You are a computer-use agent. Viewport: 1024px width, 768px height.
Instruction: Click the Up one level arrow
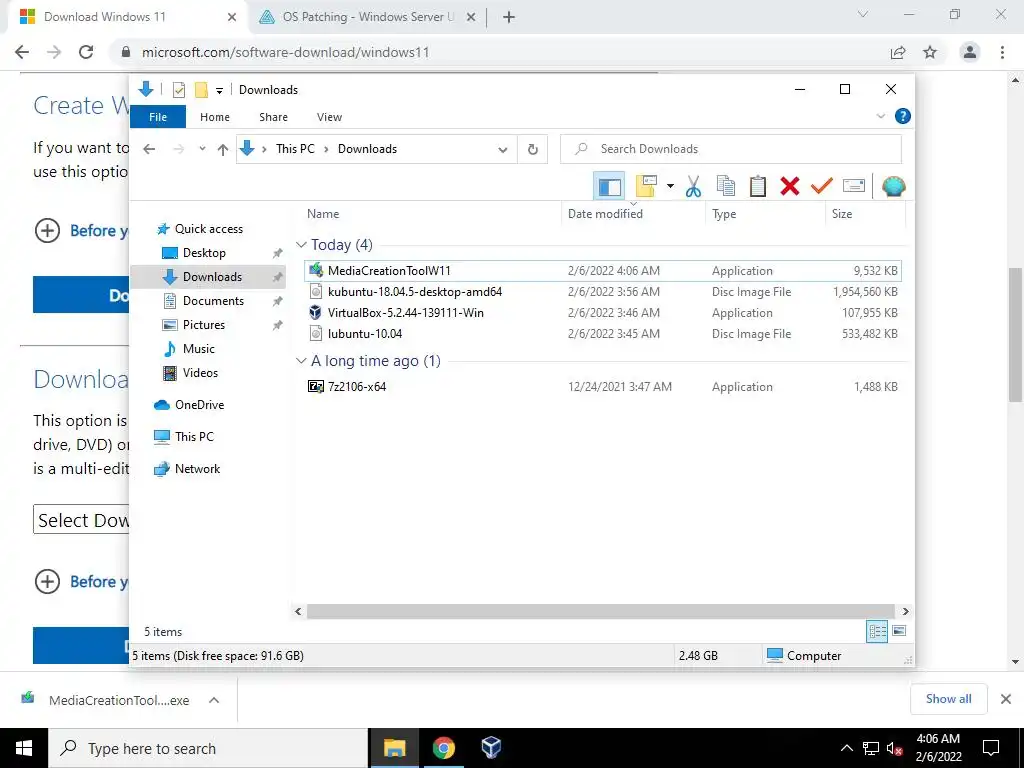pyautogui.click(x=223, y=150)
